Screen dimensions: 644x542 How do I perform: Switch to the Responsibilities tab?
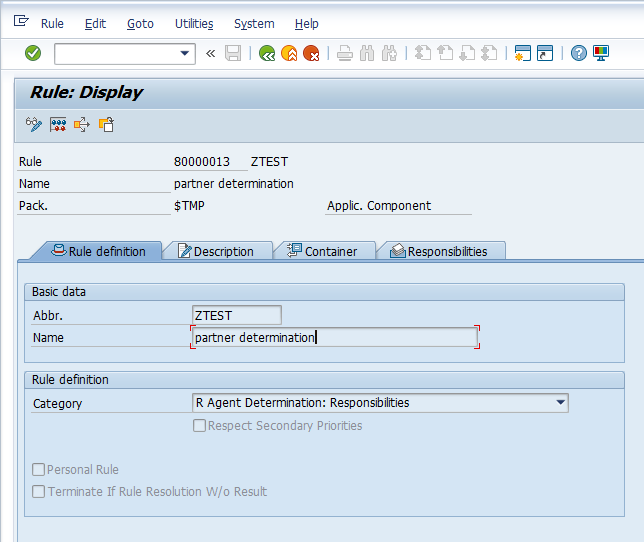[440, 251]
